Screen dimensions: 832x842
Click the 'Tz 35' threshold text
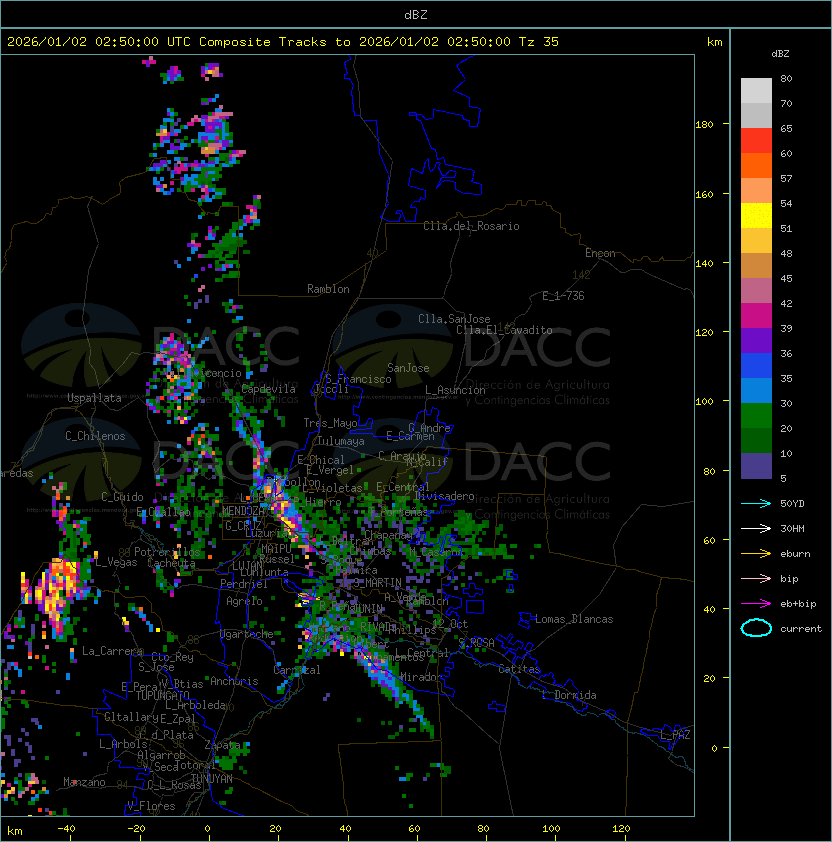pyautogui.click(x=539, y=42)
